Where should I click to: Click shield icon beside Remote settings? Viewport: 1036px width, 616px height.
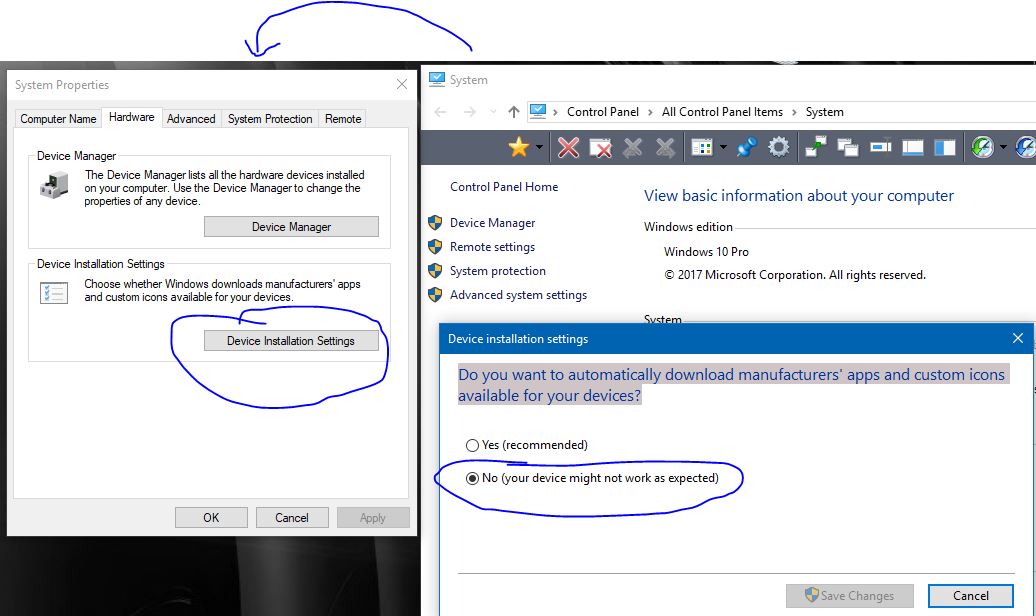[x=435, y=247]
